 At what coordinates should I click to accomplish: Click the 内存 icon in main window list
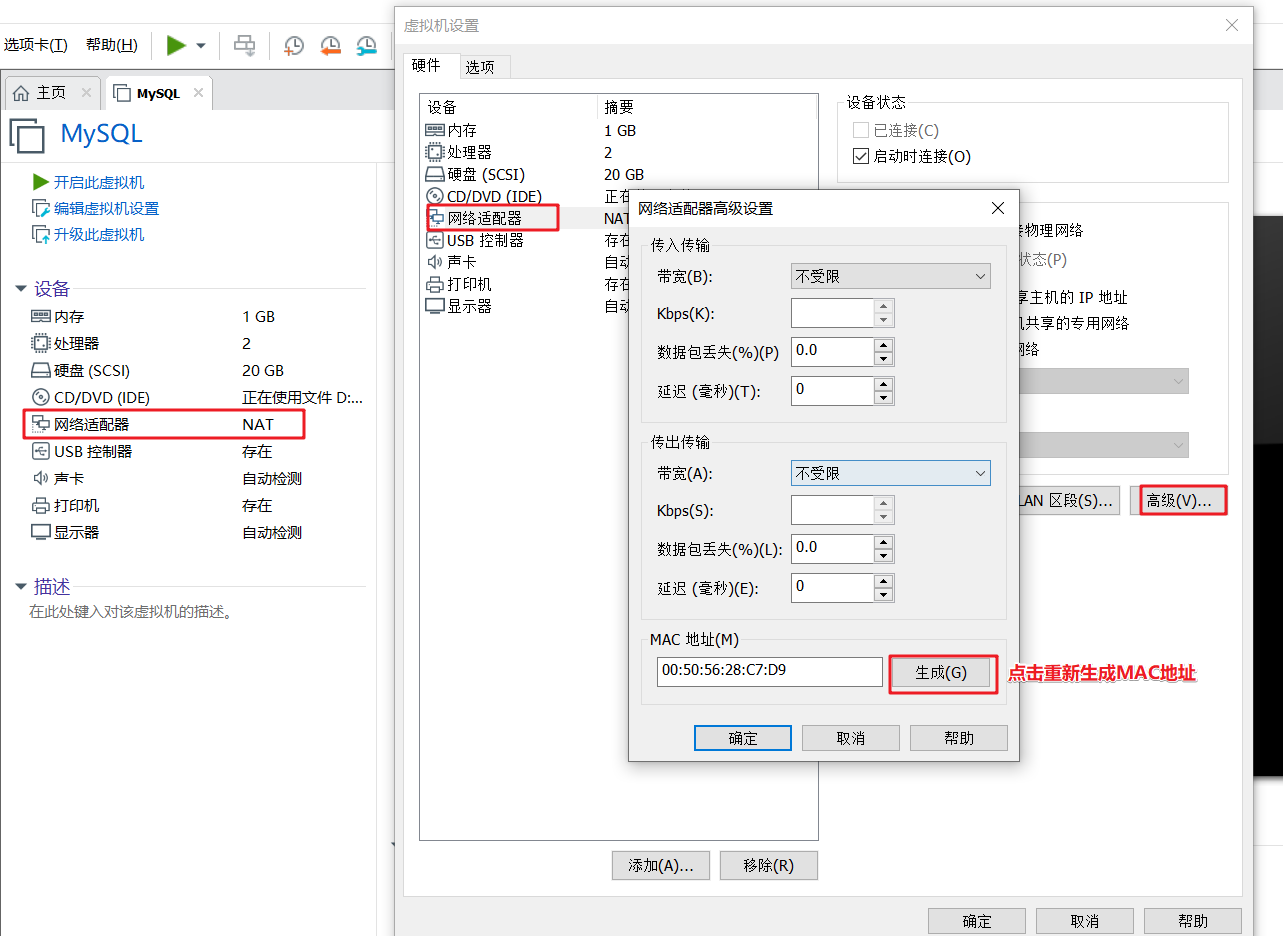pos(41,316)
